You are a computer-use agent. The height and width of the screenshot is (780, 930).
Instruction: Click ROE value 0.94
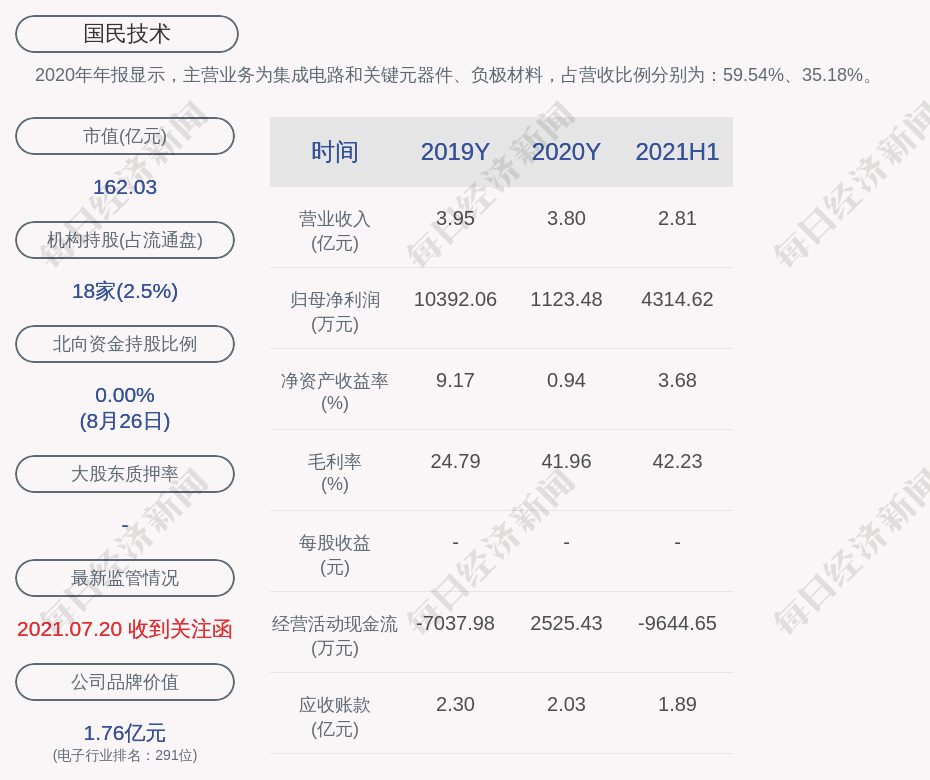coord(566,380)
